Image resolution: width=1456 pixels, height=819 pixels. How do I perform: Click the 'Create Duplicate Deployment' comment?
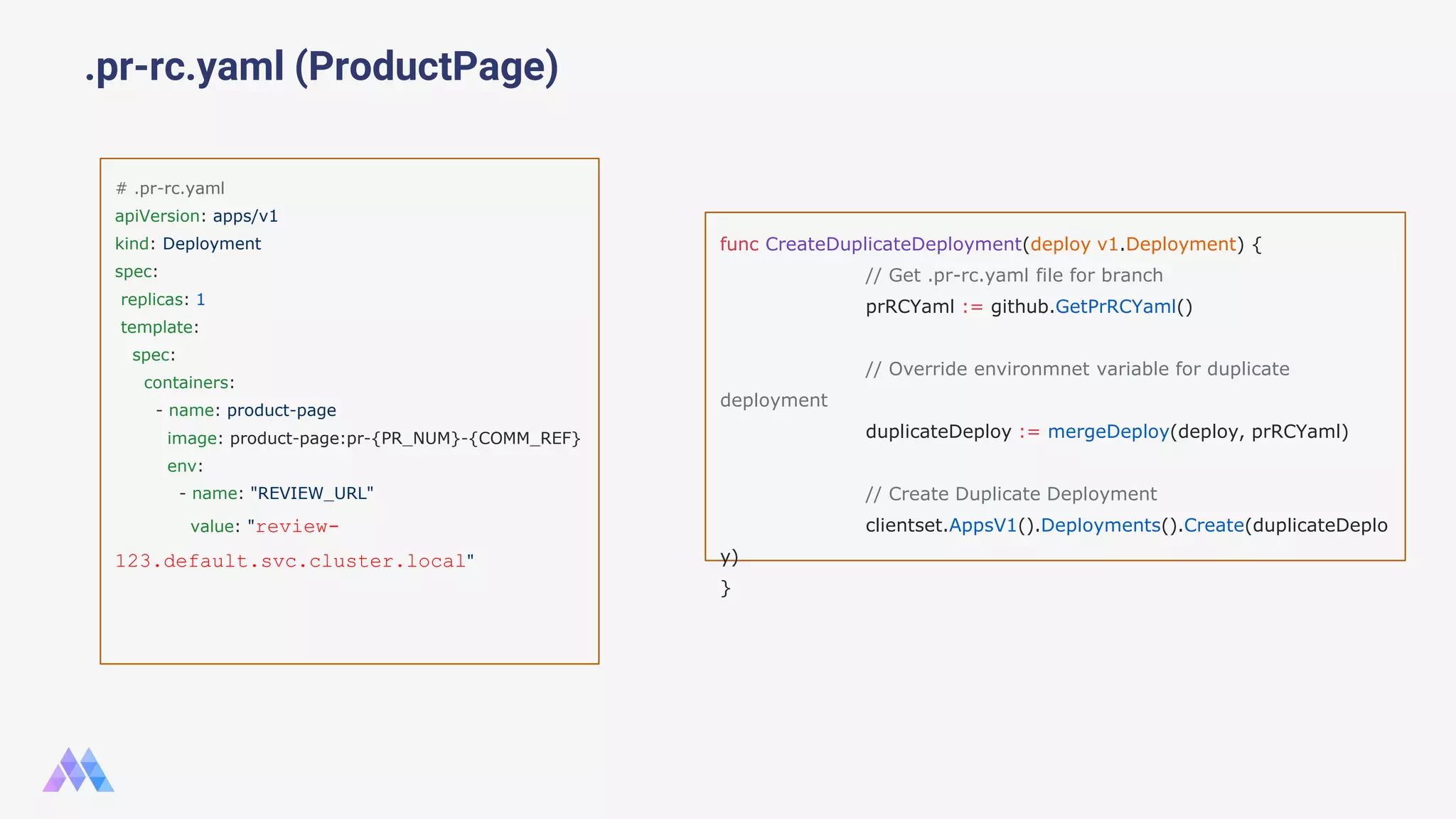1011,494
